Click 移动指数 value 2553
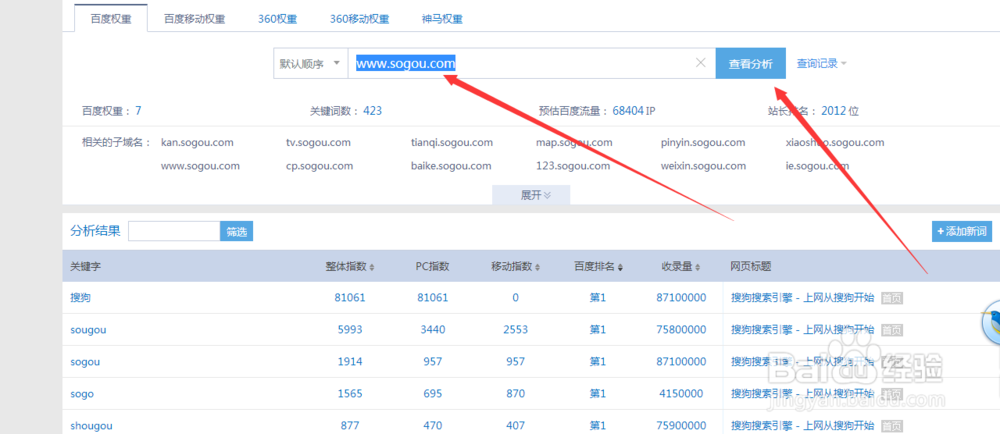This screenshot has height=434, width=1000. coord(515,329)
